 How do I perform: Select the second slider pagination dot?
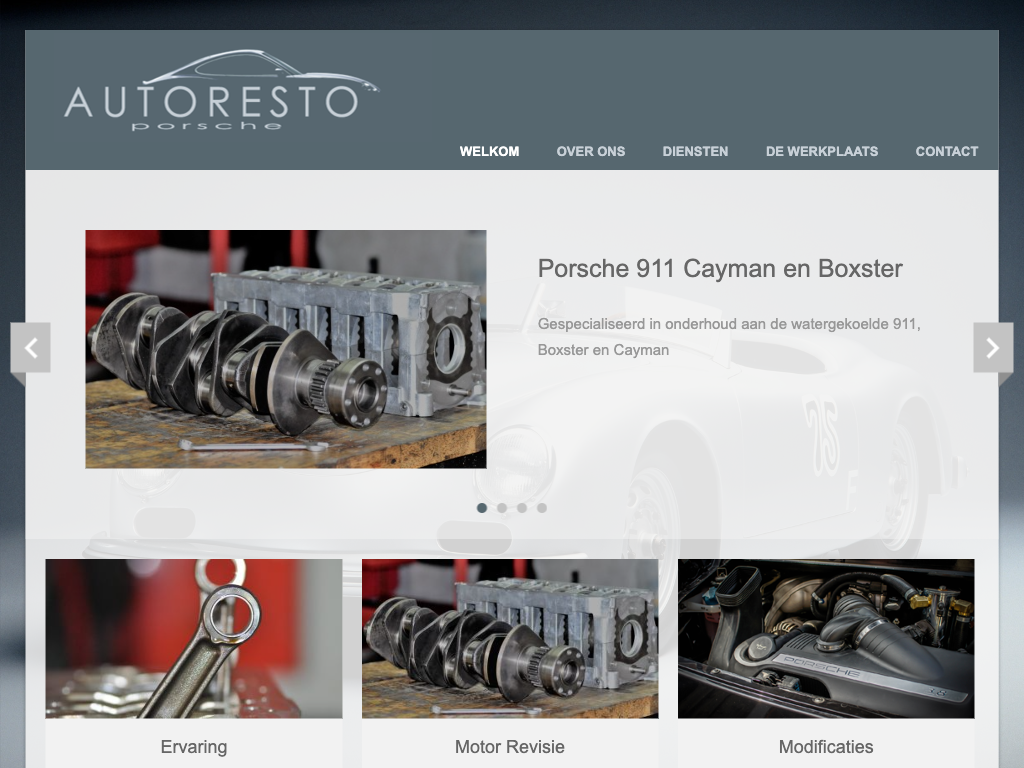point(502,508)
